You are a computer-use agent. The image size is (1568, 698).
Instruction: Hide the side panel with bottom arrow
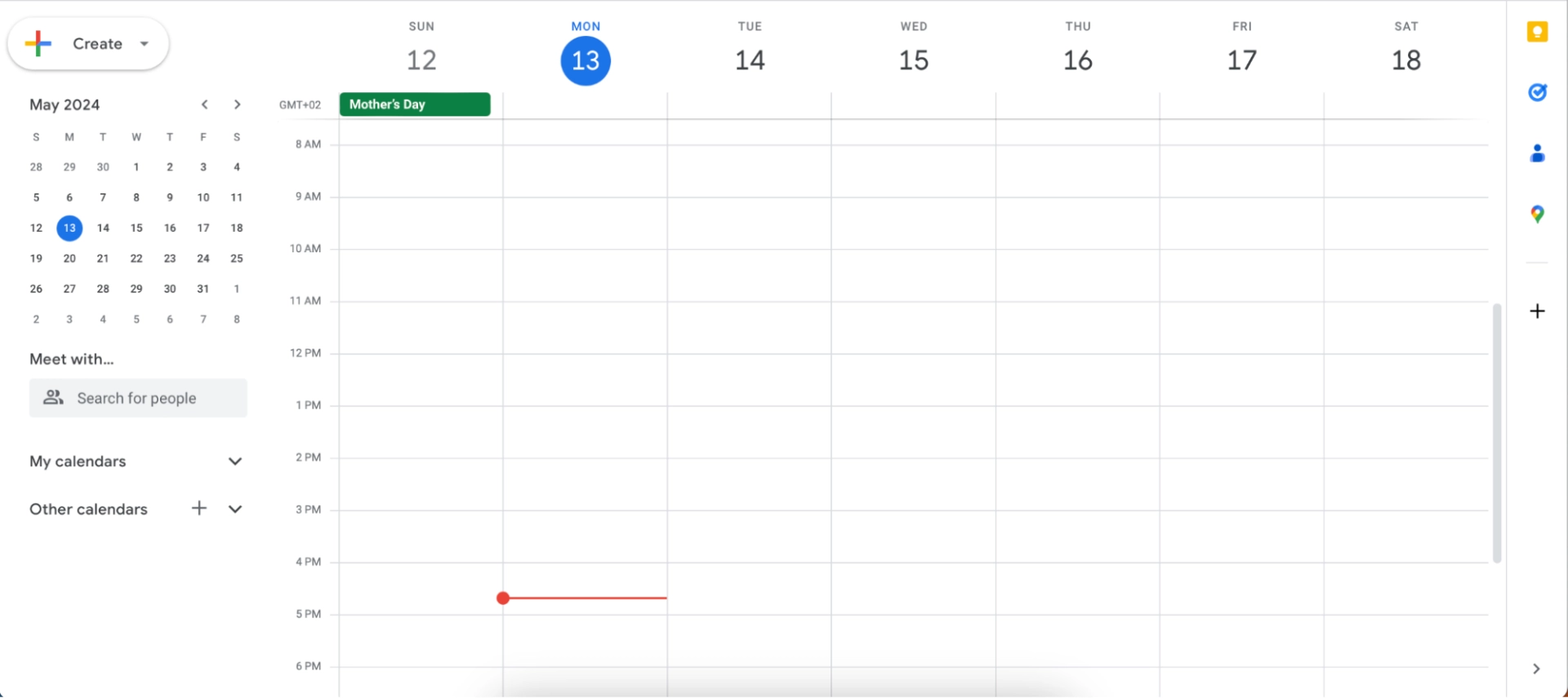[1536, 669]
